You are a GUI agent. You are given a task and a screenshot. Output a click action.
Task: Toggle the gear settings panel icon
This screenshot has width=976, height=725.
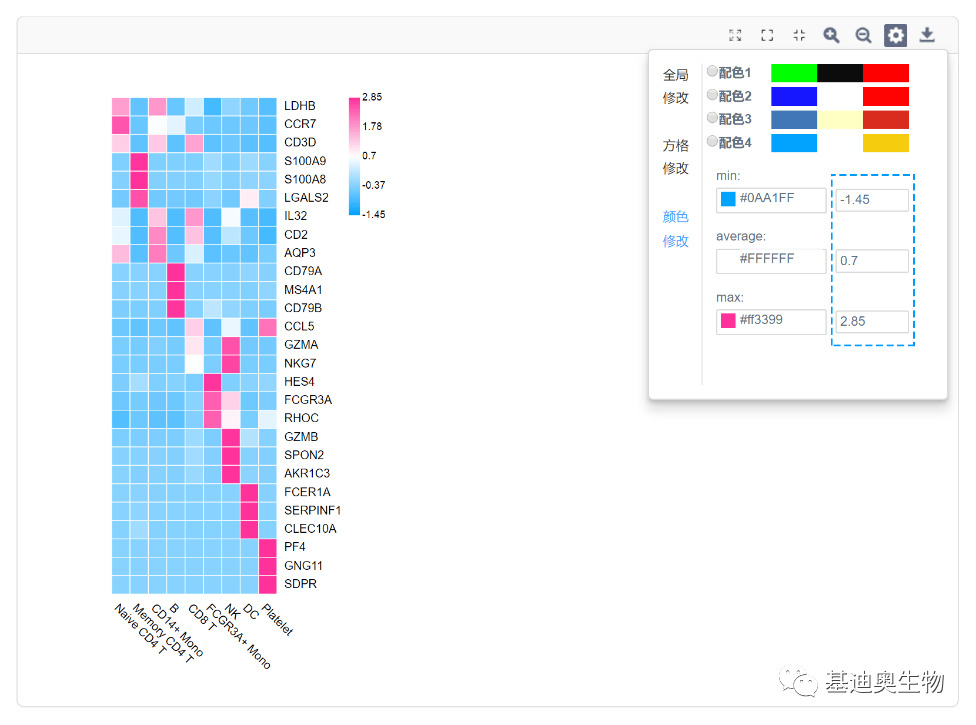[895, 35]
